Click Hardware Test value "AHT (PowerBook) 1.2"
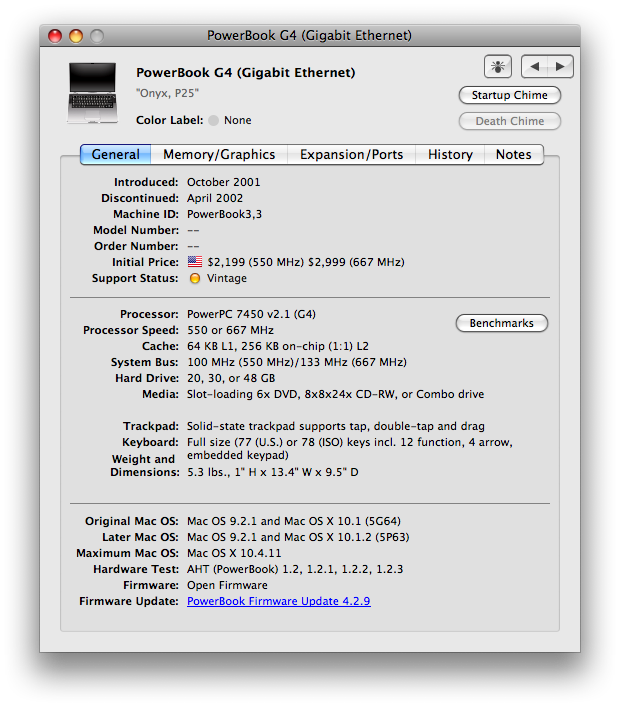 pyautogui.click(x=243, y=569)
